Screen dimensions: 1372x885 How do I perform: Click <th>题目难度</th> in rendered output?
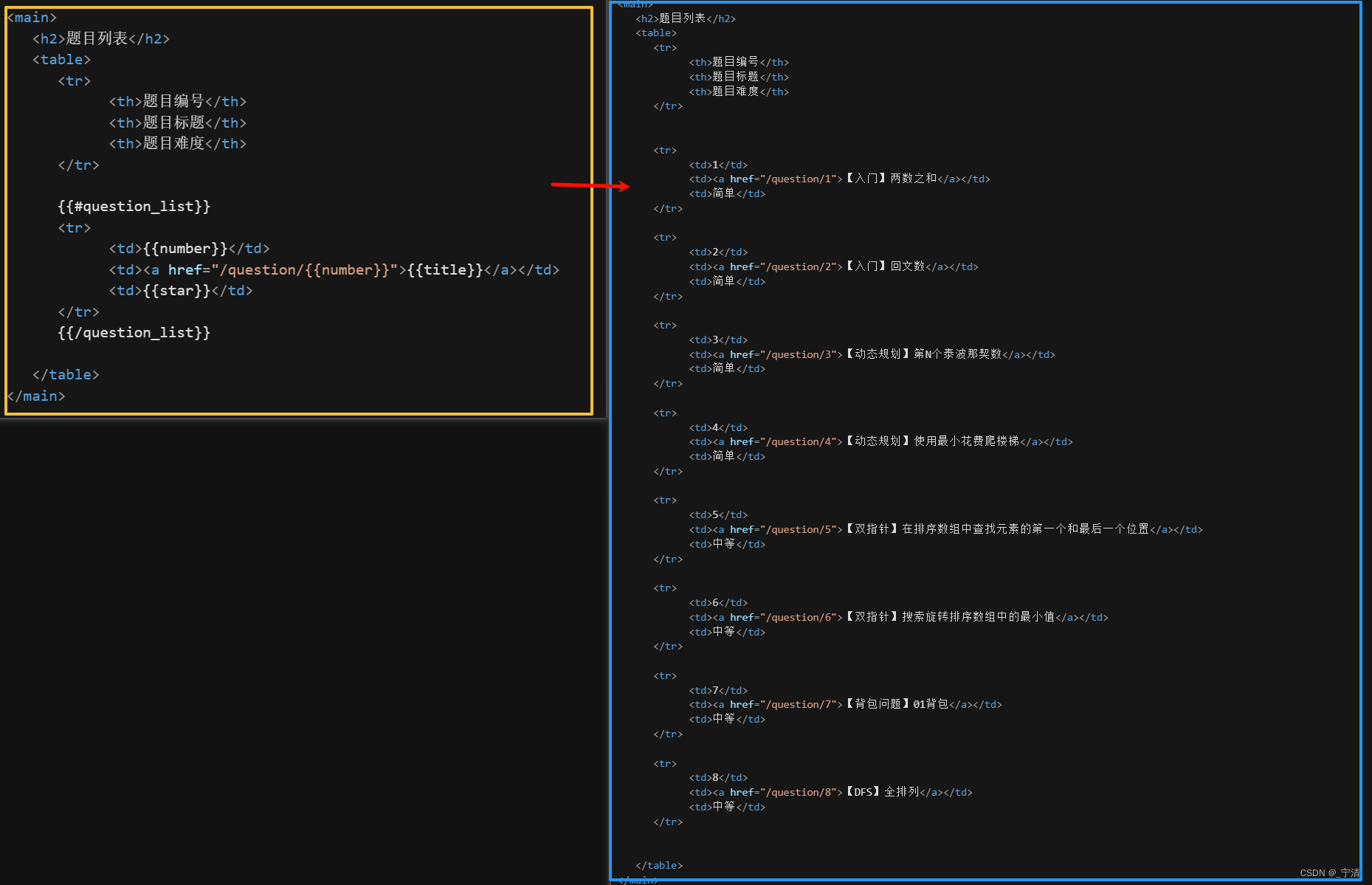click(x=739, y=92)
